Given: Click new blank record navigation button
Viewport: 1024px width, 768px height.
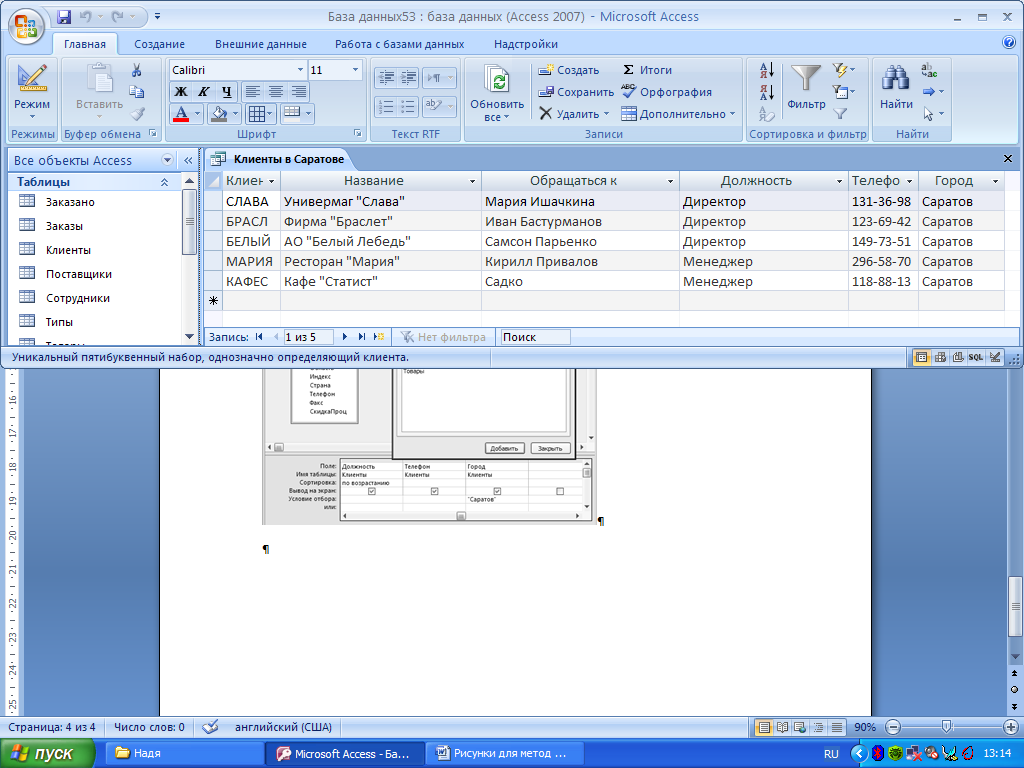Looking at the screenshot, I should point(379,337).
